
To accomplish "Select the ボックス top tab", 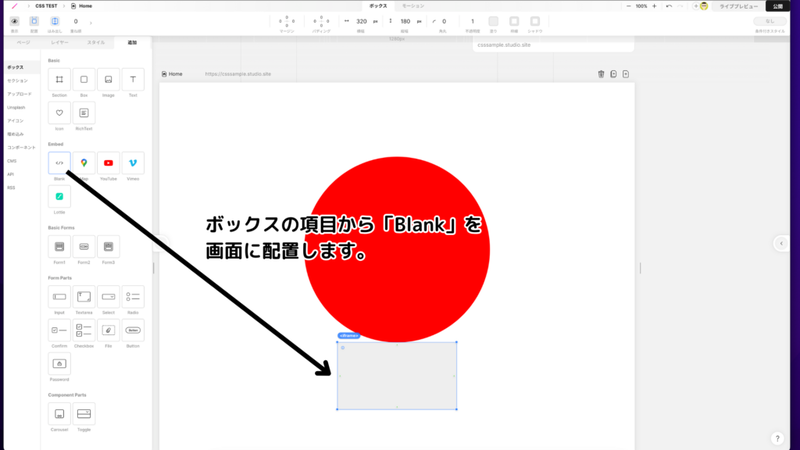I will tap(378, 6).
